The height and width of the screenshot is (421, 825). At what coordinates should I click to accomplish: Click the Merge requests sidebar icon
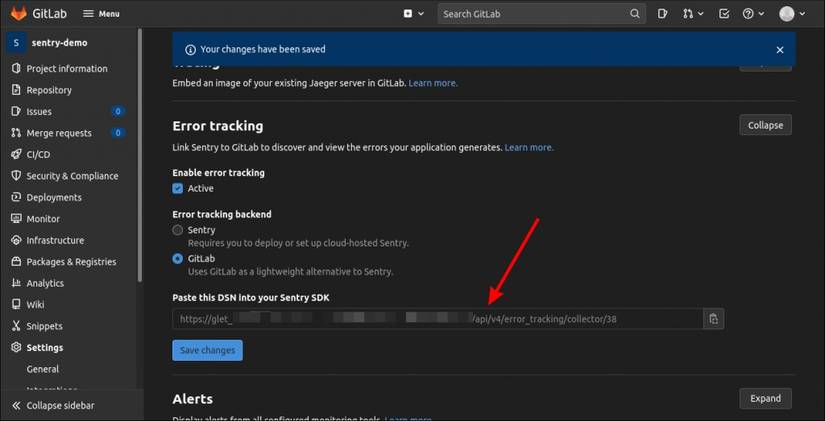click(16, 133)
